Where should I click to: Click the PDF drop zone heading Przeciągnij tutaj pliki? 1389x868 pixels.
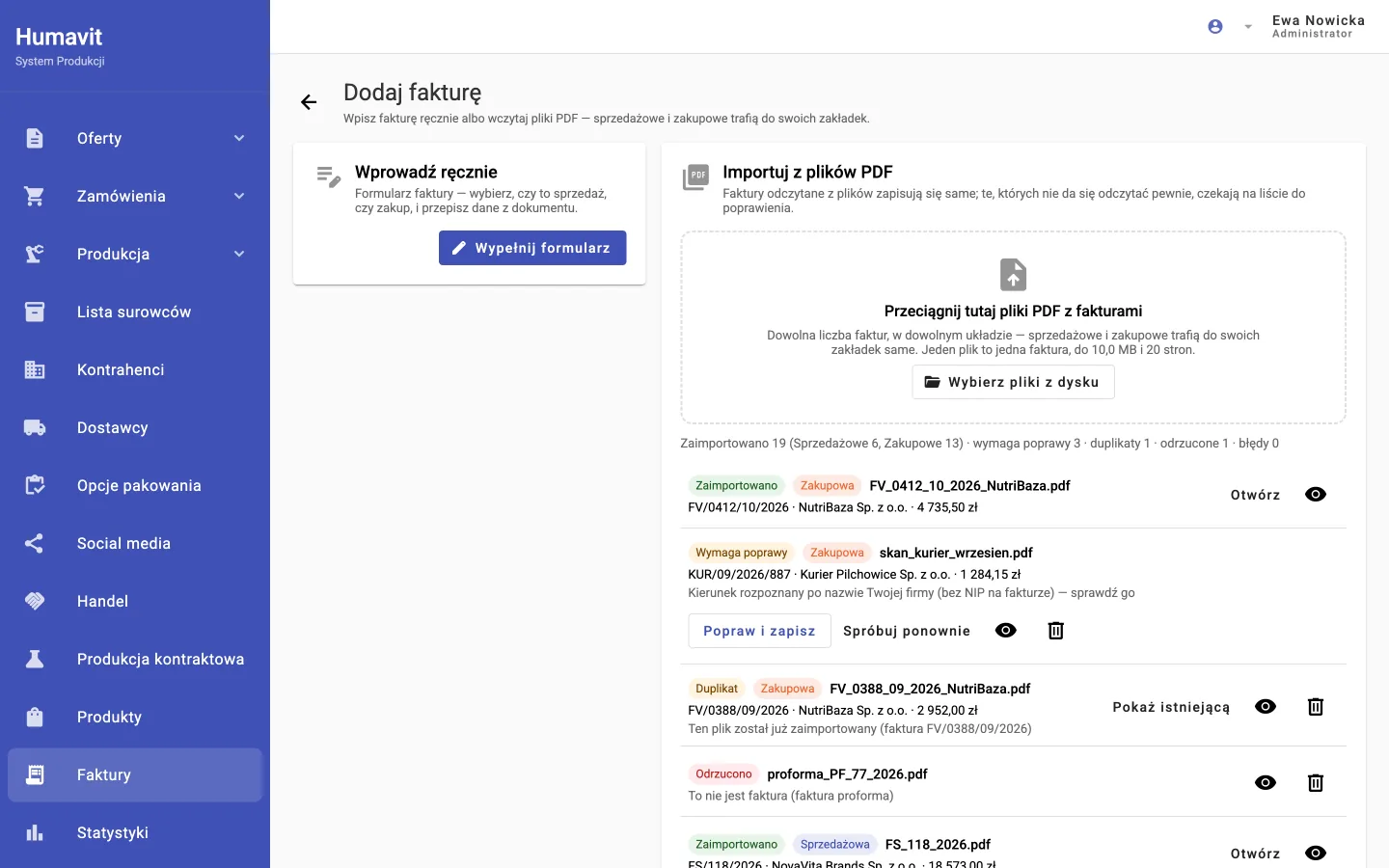coord(1013,312)
